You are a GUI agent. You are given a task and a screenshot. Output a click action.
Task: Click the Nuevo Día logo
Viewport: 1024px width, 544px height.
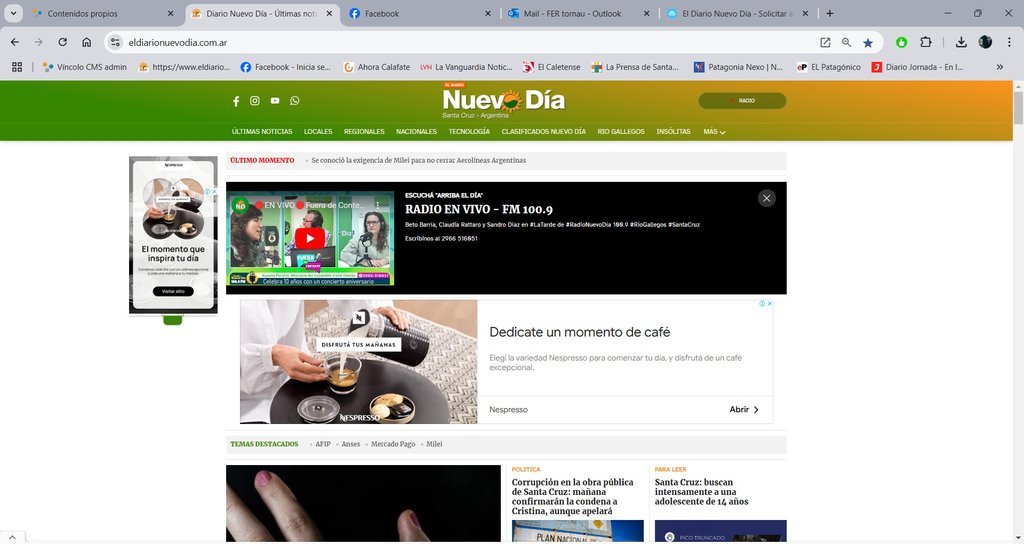(504, 101)
